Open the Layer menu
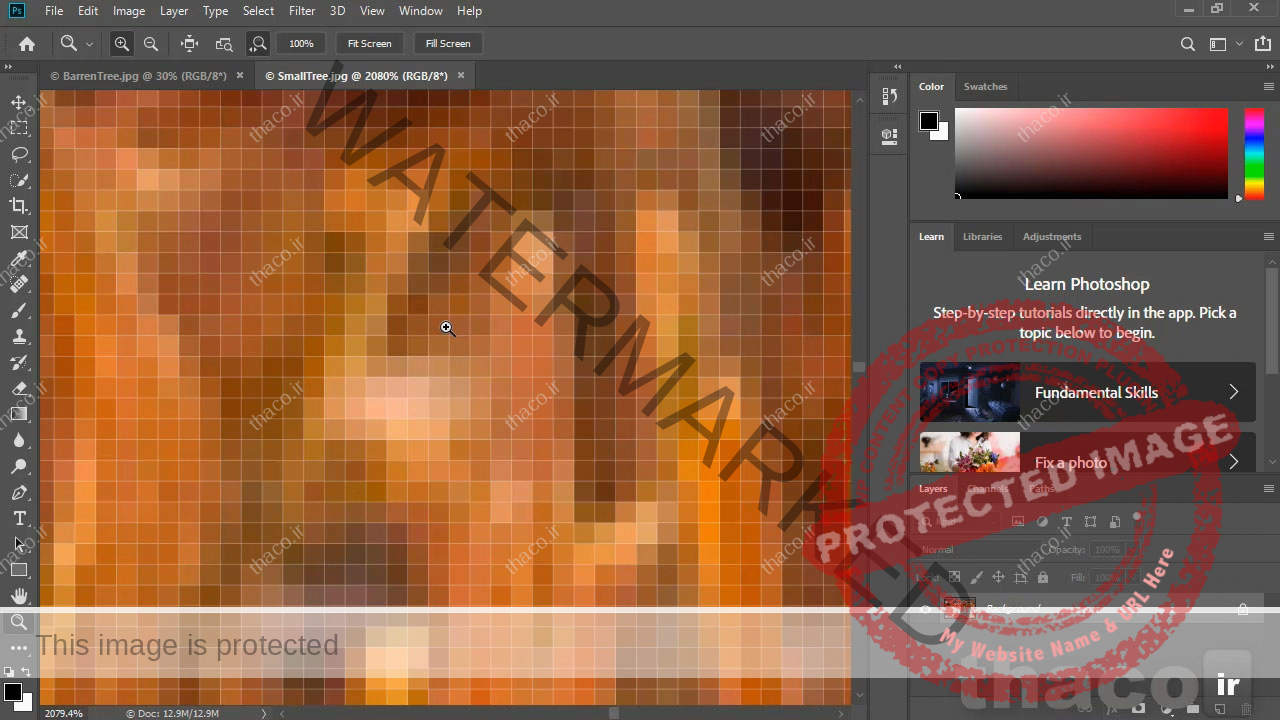This screenshot has width=1280, height=720. [174, 11]
